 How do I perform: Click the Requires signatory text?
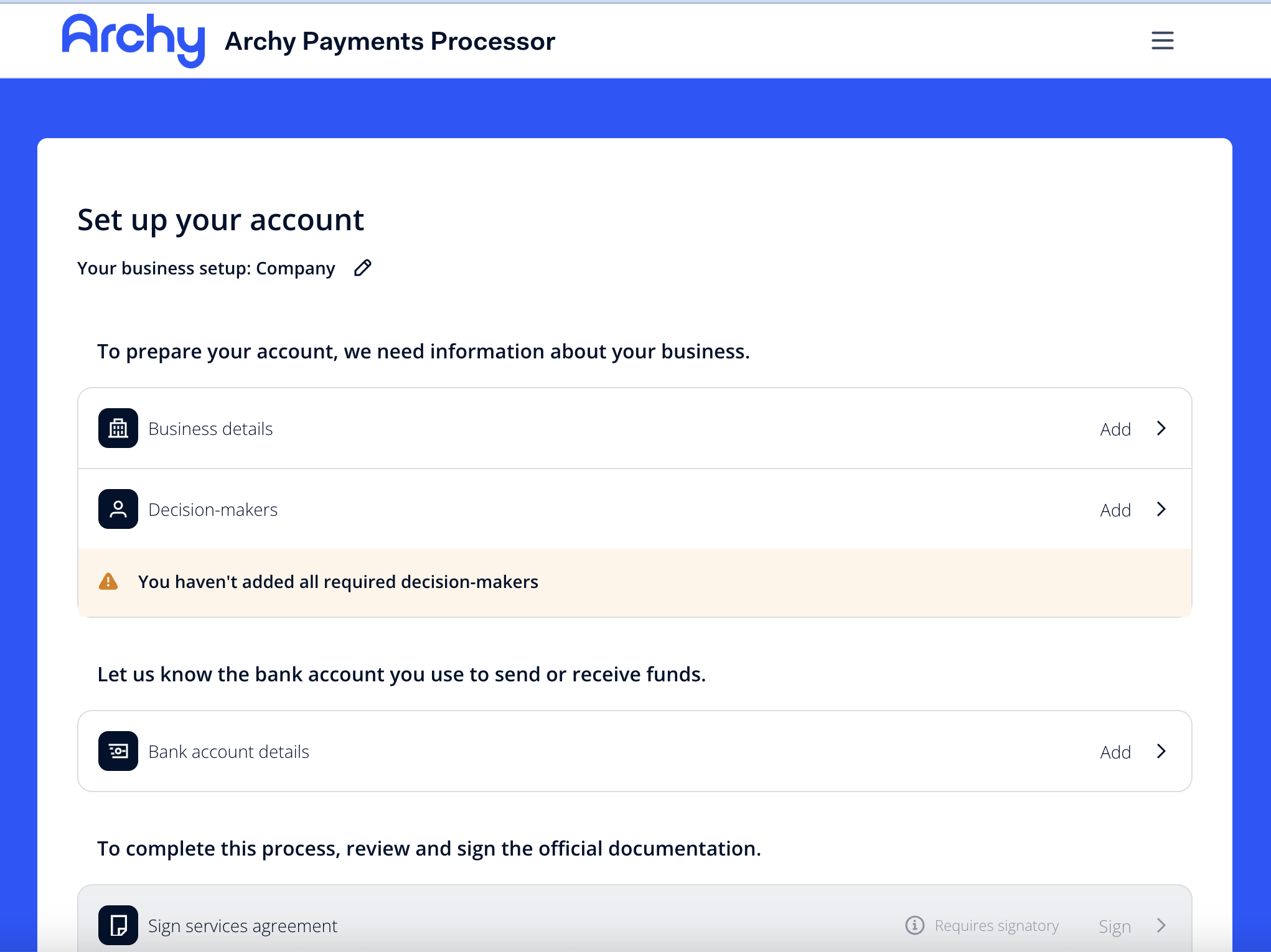(997, 926)
